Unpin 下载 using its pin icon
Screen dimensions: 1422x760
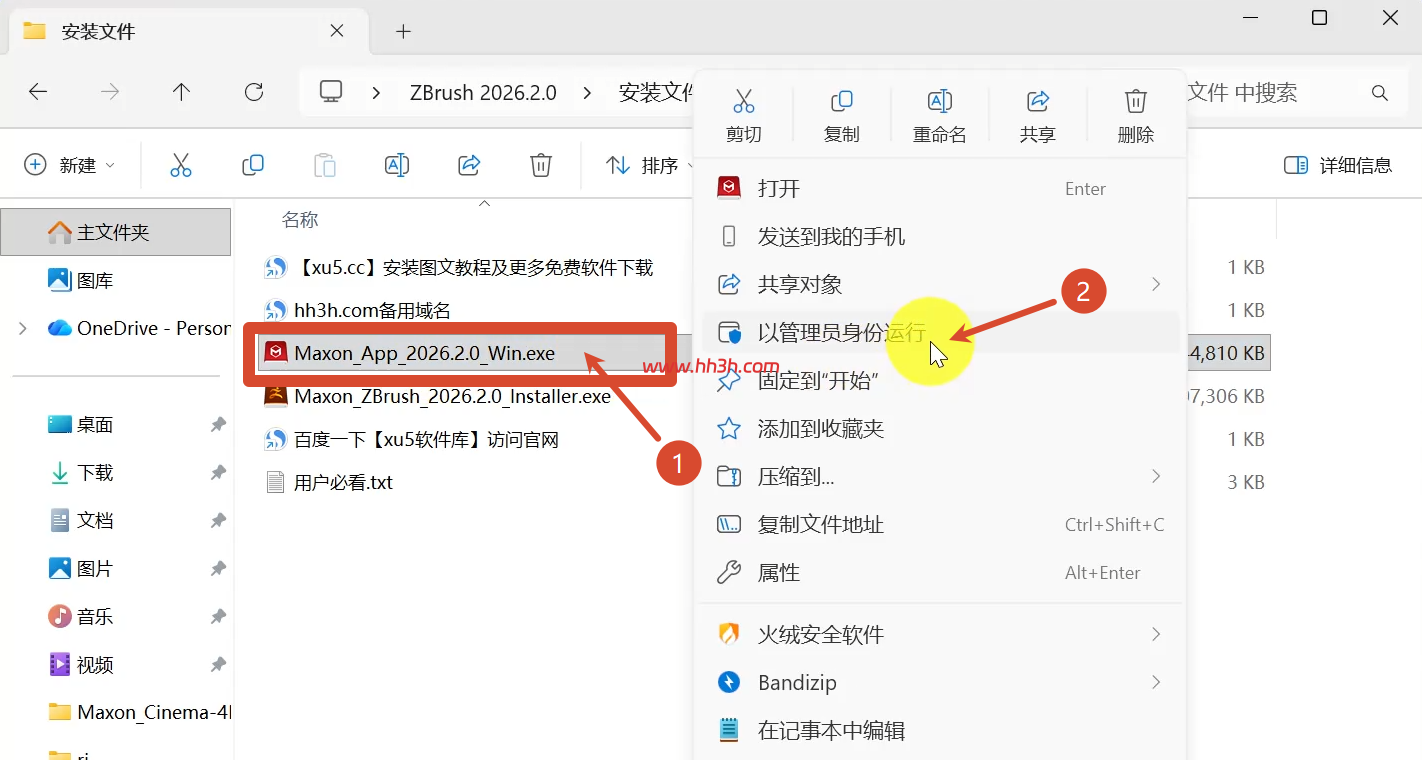(x=218, y=473)
